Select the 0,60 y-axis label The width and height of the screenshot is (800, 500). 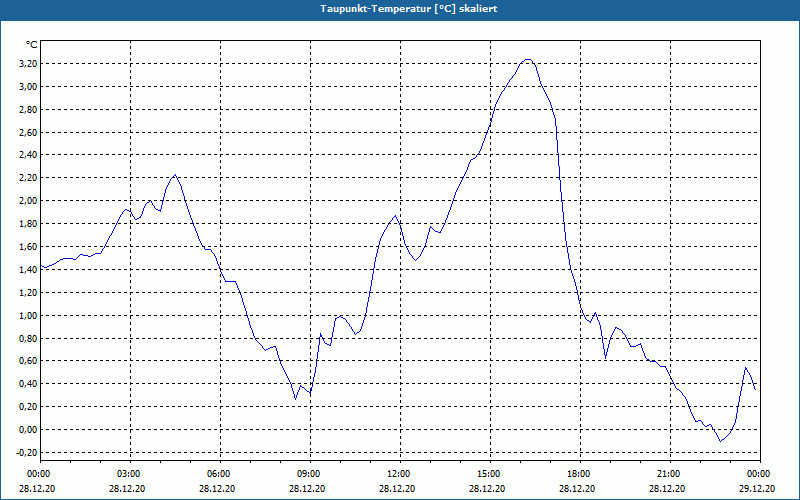point(29,361)
